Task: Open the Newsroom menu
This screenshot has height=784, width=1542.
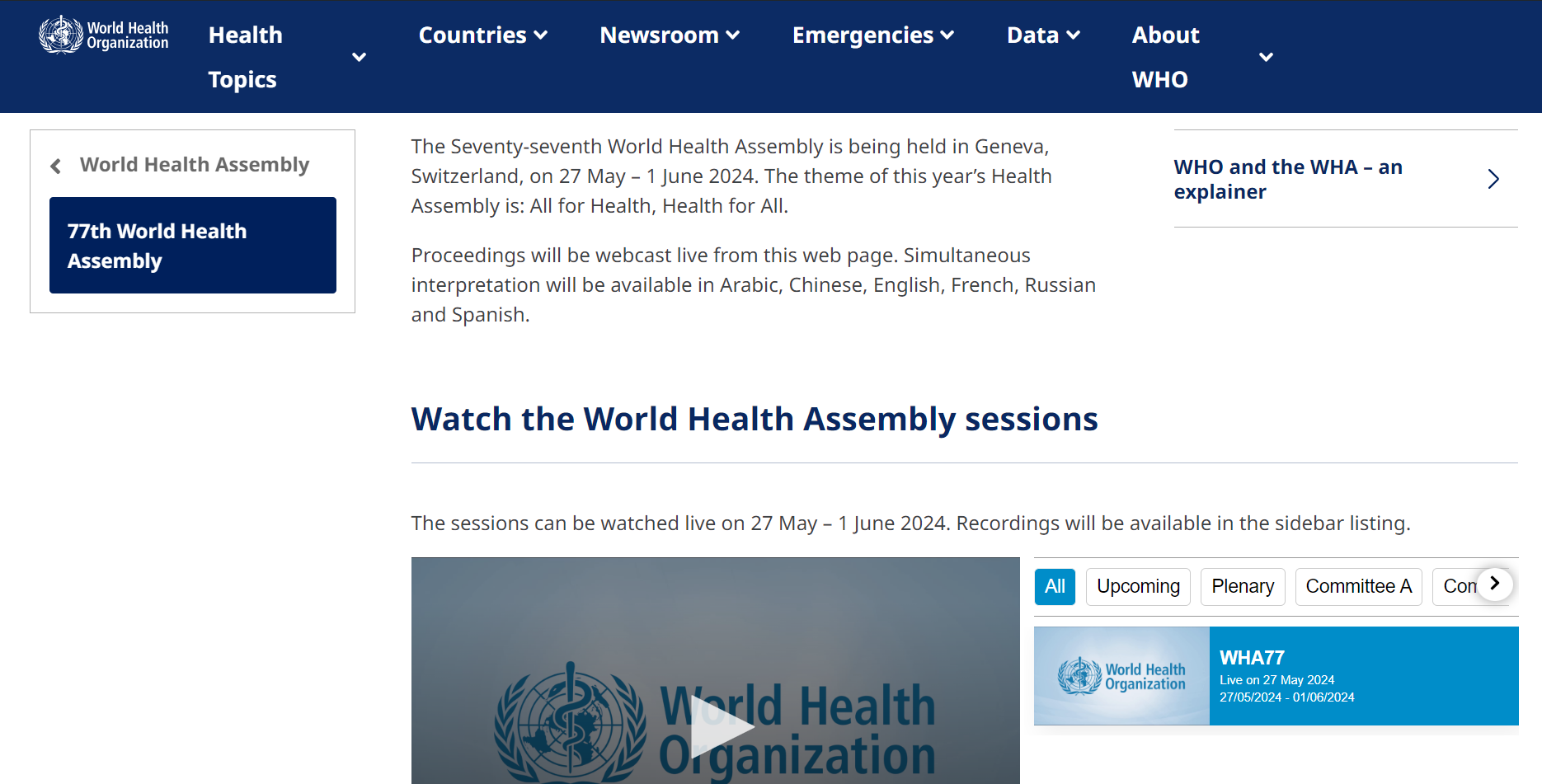Action: pos(659,35)
